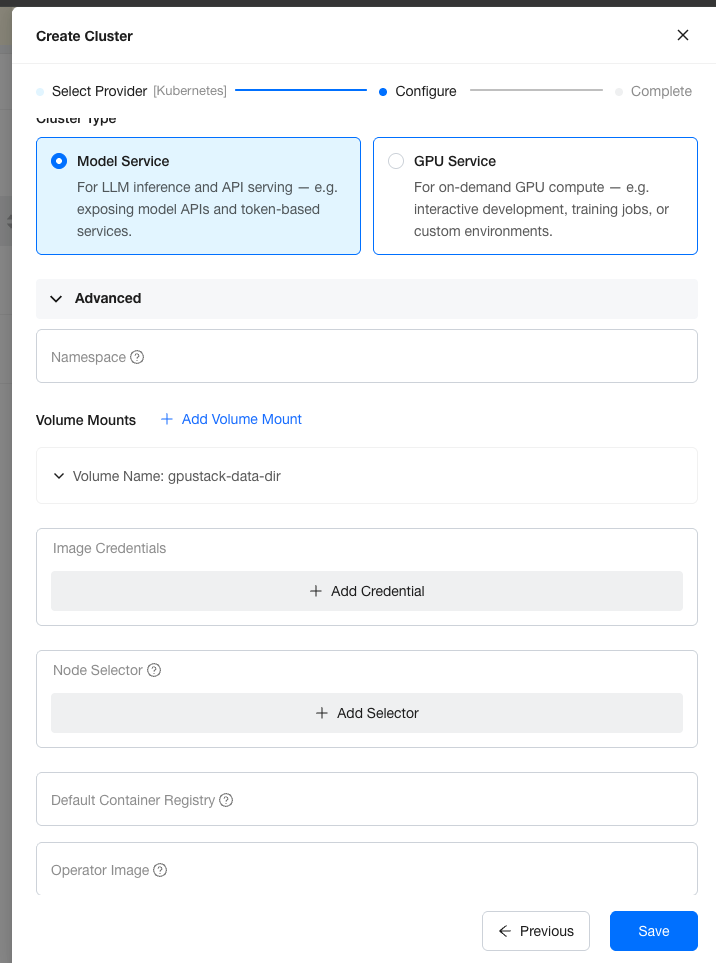Screen dimensions: 716x963
Task: Select the GPU Service radio button
Action: pos(396,162)
